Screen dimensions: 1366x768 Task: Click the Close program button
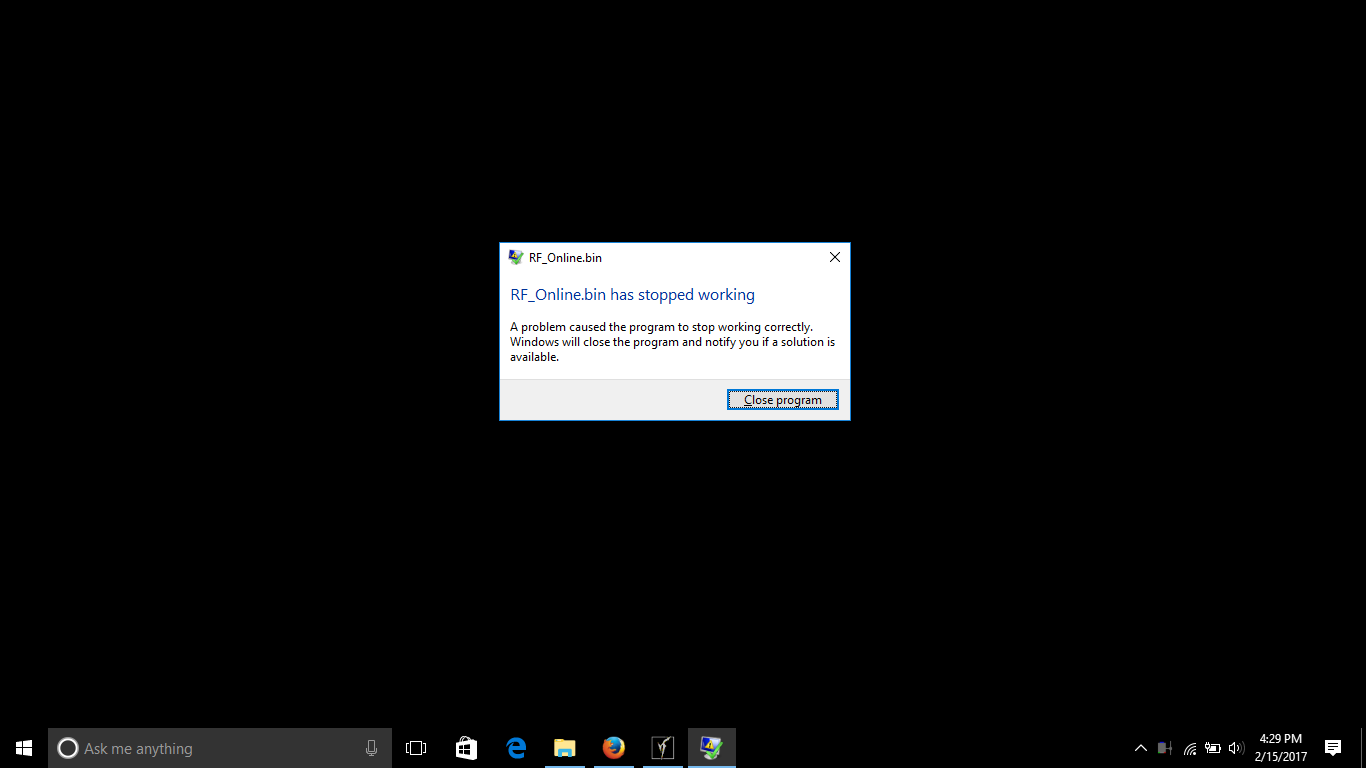point(782,400)
